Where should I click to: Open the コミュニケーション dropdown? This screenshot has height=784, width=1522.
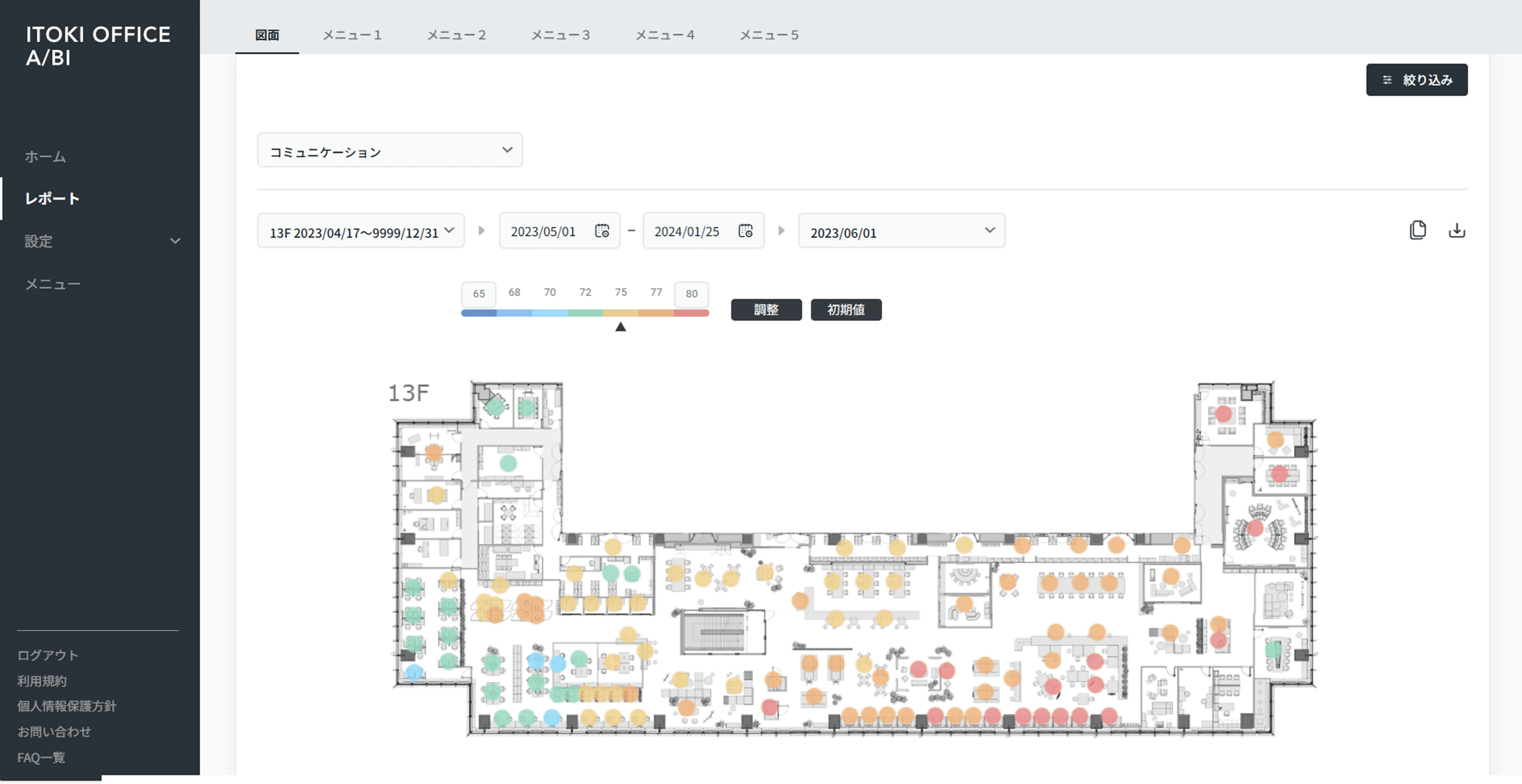(389, 151)
